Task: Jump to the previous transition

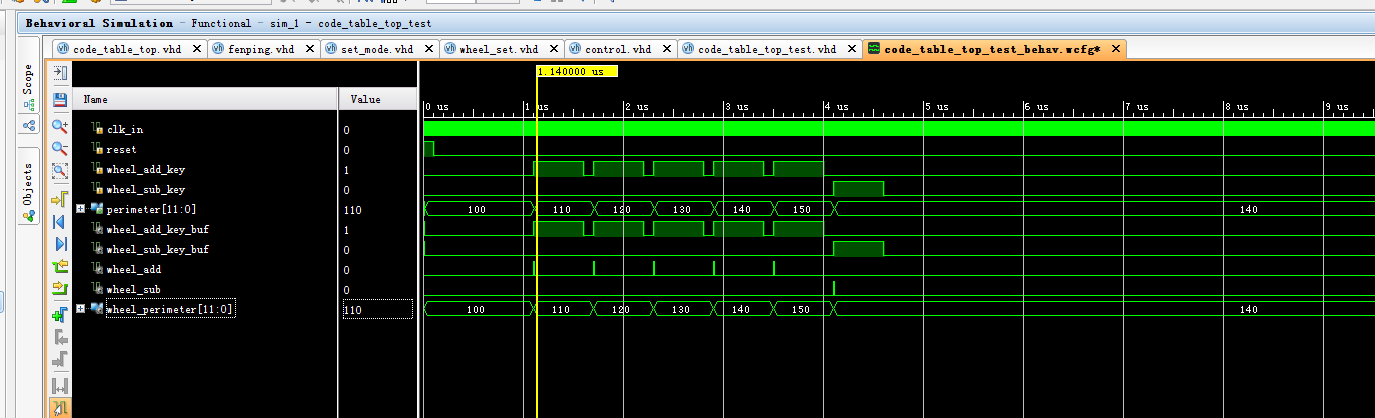Action: [59, 267]
